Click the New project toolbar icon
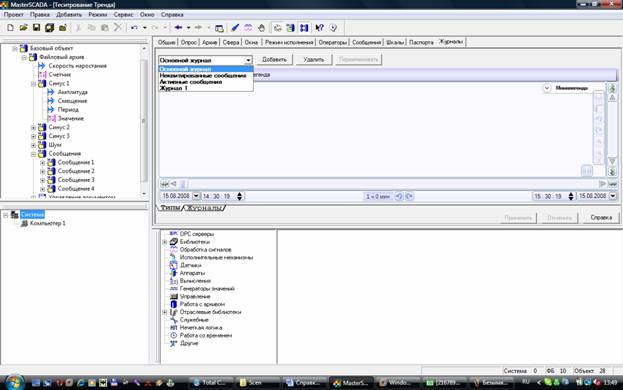Image resolution: width=623 pixels, height=390 pixels. (x=11, y=28)
